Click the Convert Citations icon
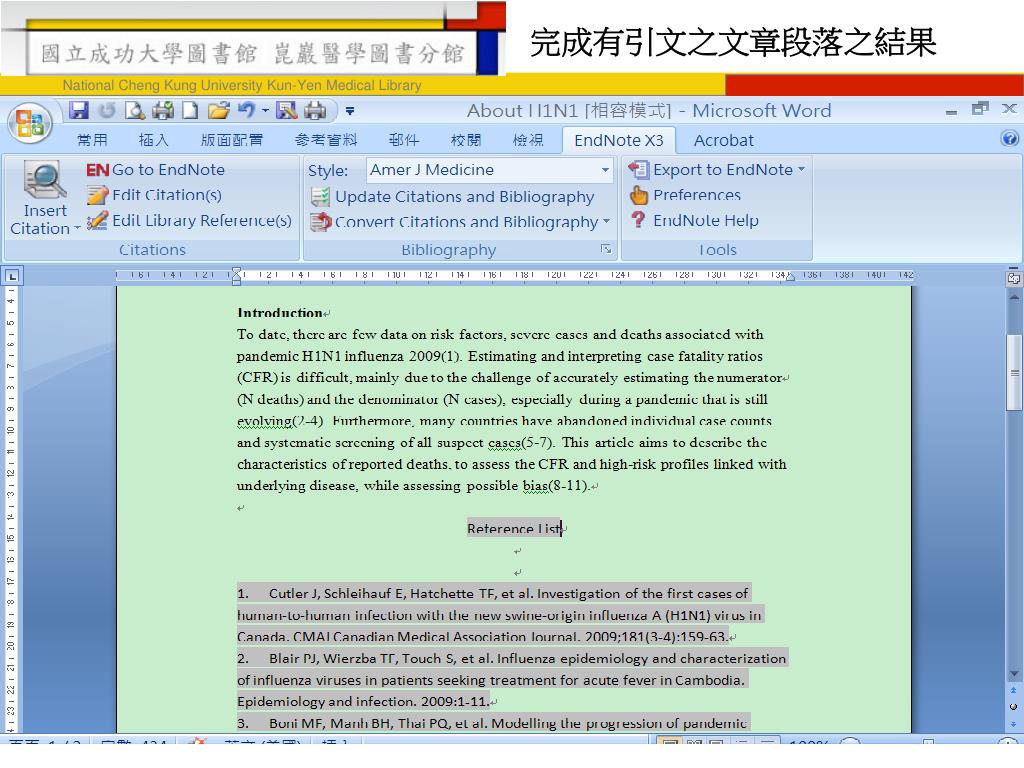The width and height of the screenshot is (1024, 768). pyautogui.click(x=320, y=222)
